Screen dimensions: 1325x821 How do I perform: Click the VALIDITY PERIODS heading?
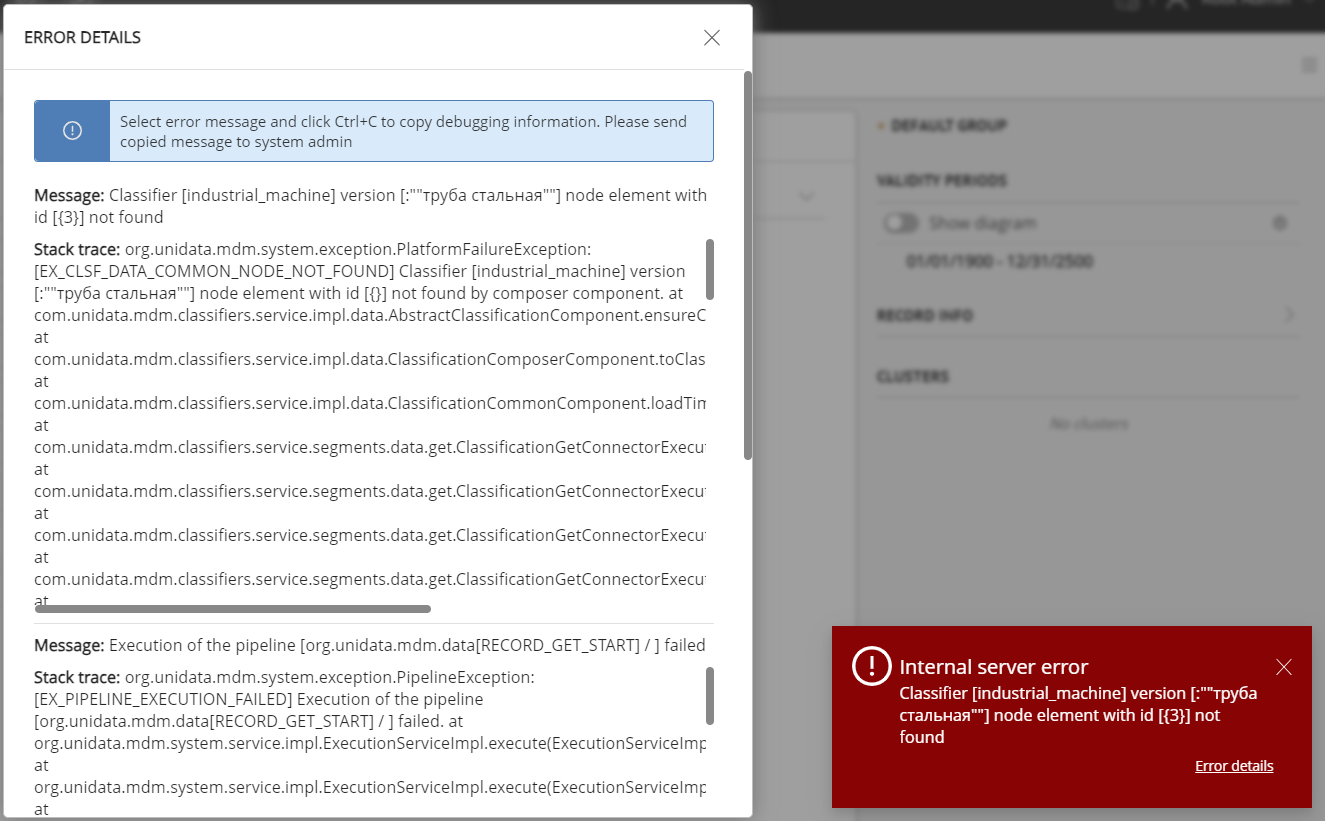point(941,180)
